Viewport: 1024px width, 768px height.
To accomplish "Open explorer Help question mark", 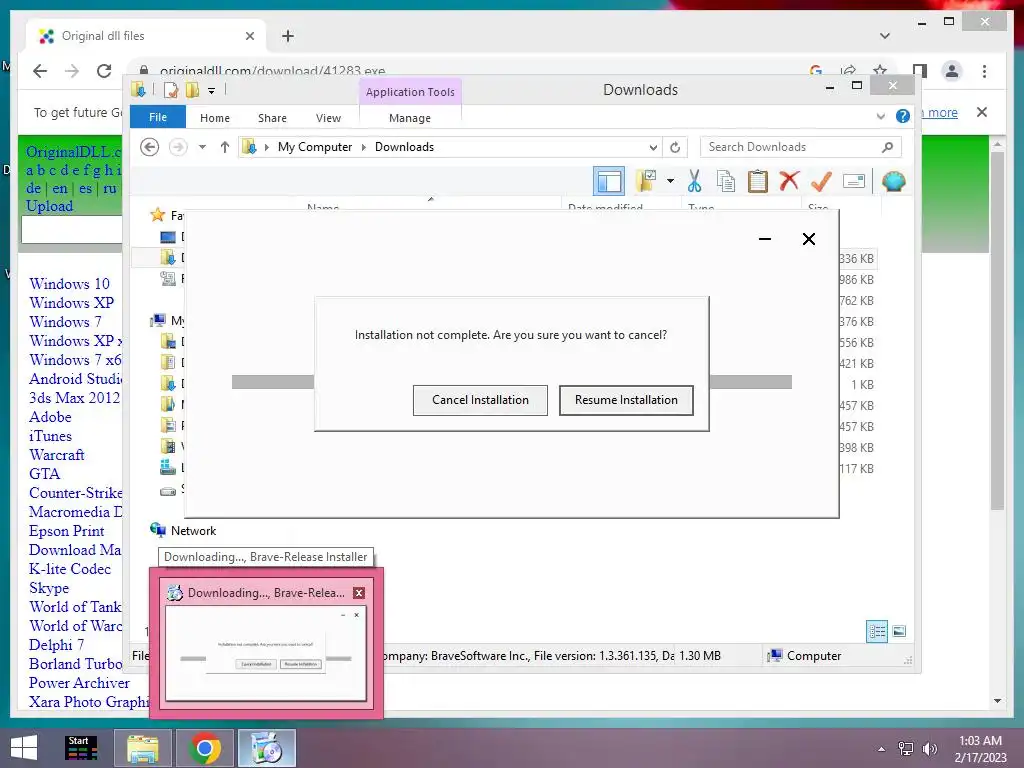I will point(903,116).
